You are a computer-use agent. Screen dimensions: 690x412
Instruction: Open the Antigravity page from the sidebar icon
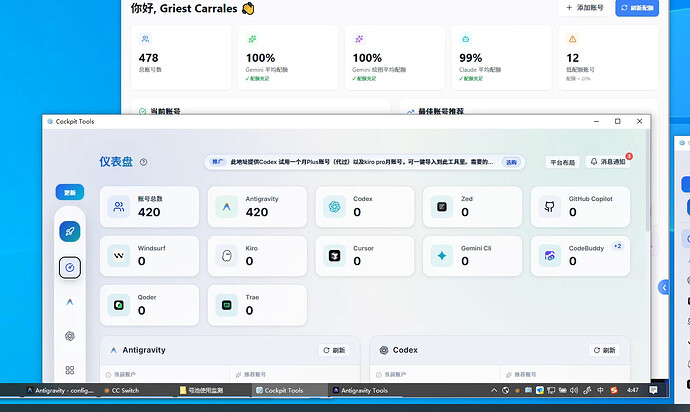70,302
